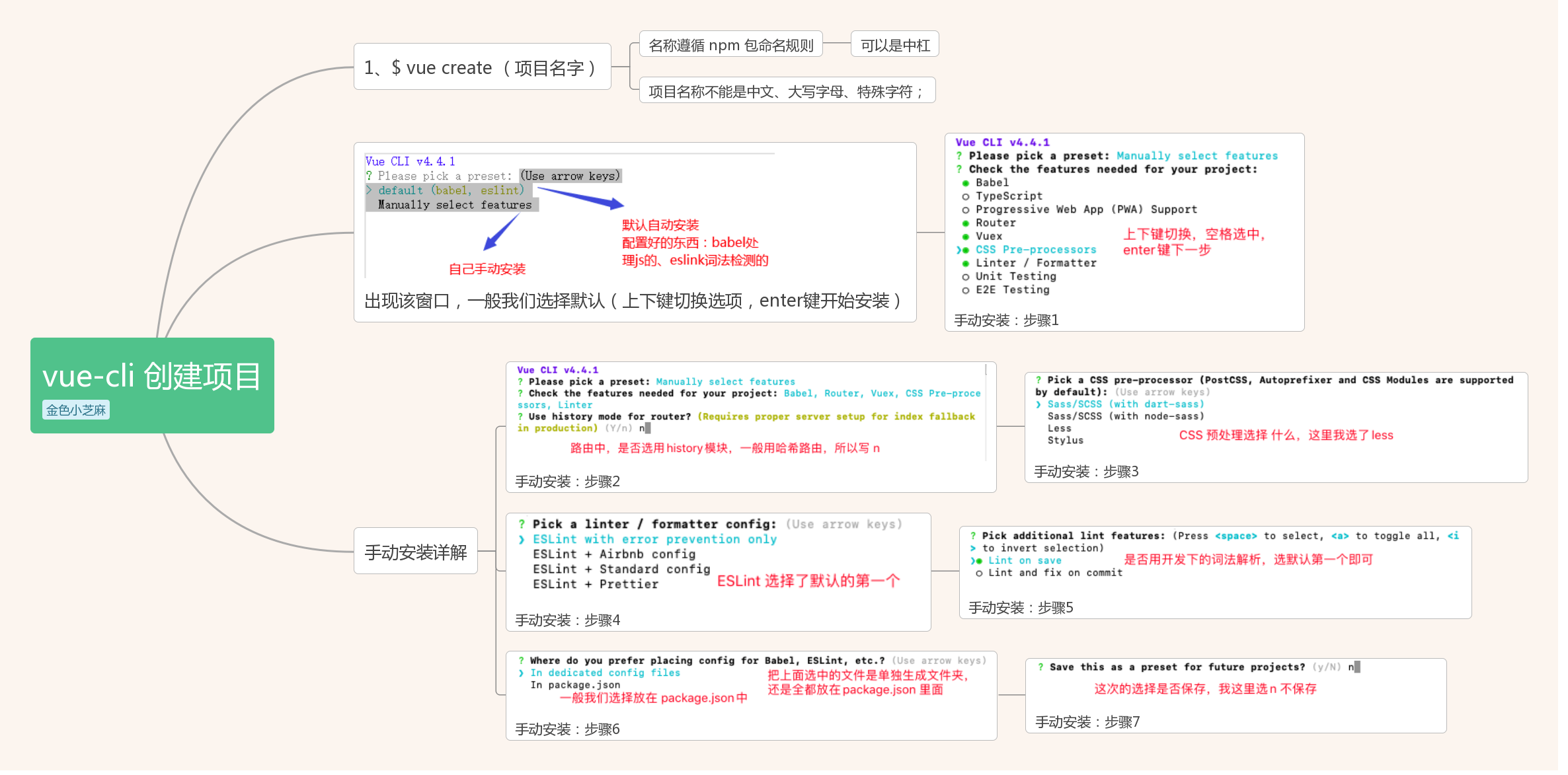The height and width of the screenshot is (775, 1568).
Task: Click the "金色小芝麻" author tag
Action: [75, 410]
